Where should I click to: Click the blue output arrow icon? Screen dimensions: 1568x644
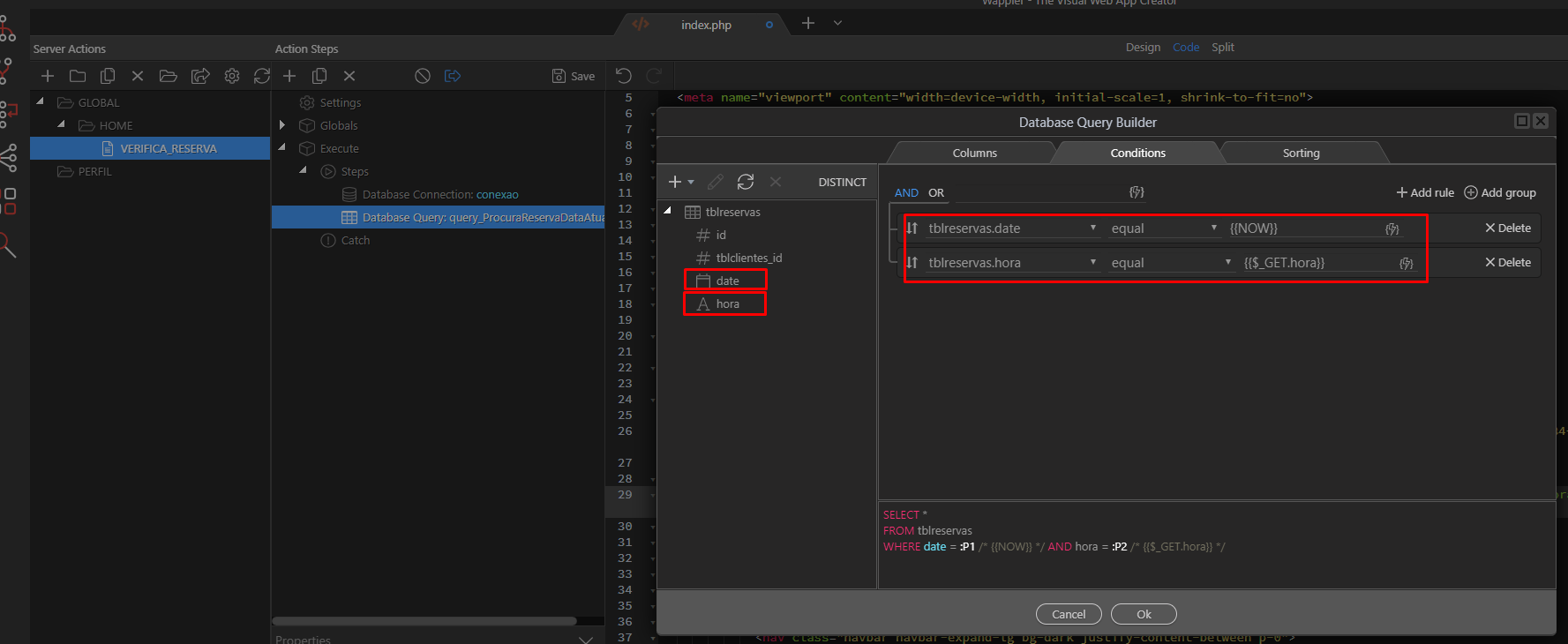(453, 76)
